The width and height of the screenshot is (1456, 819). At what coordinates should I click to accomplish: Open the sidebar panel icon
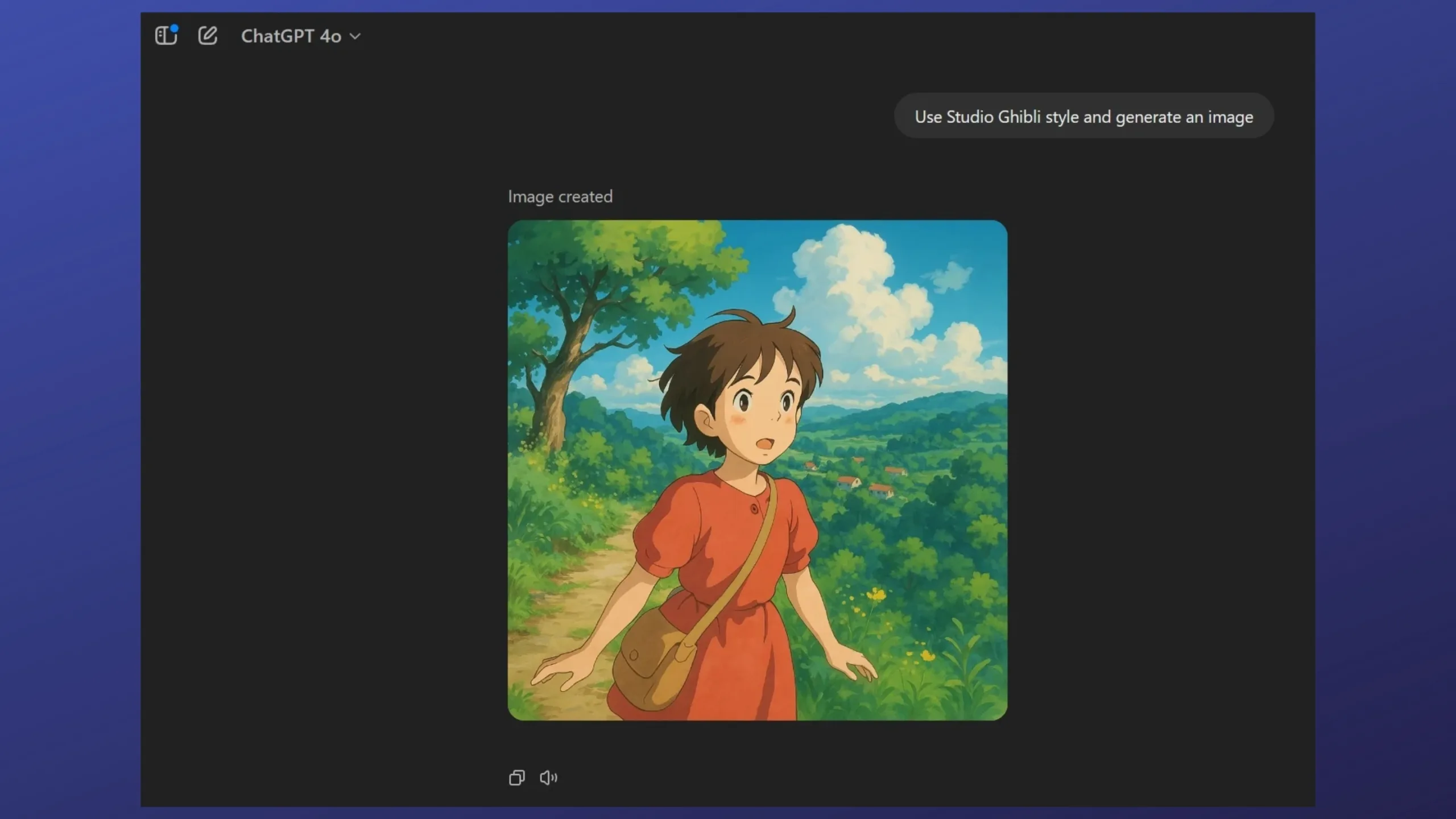166,35
